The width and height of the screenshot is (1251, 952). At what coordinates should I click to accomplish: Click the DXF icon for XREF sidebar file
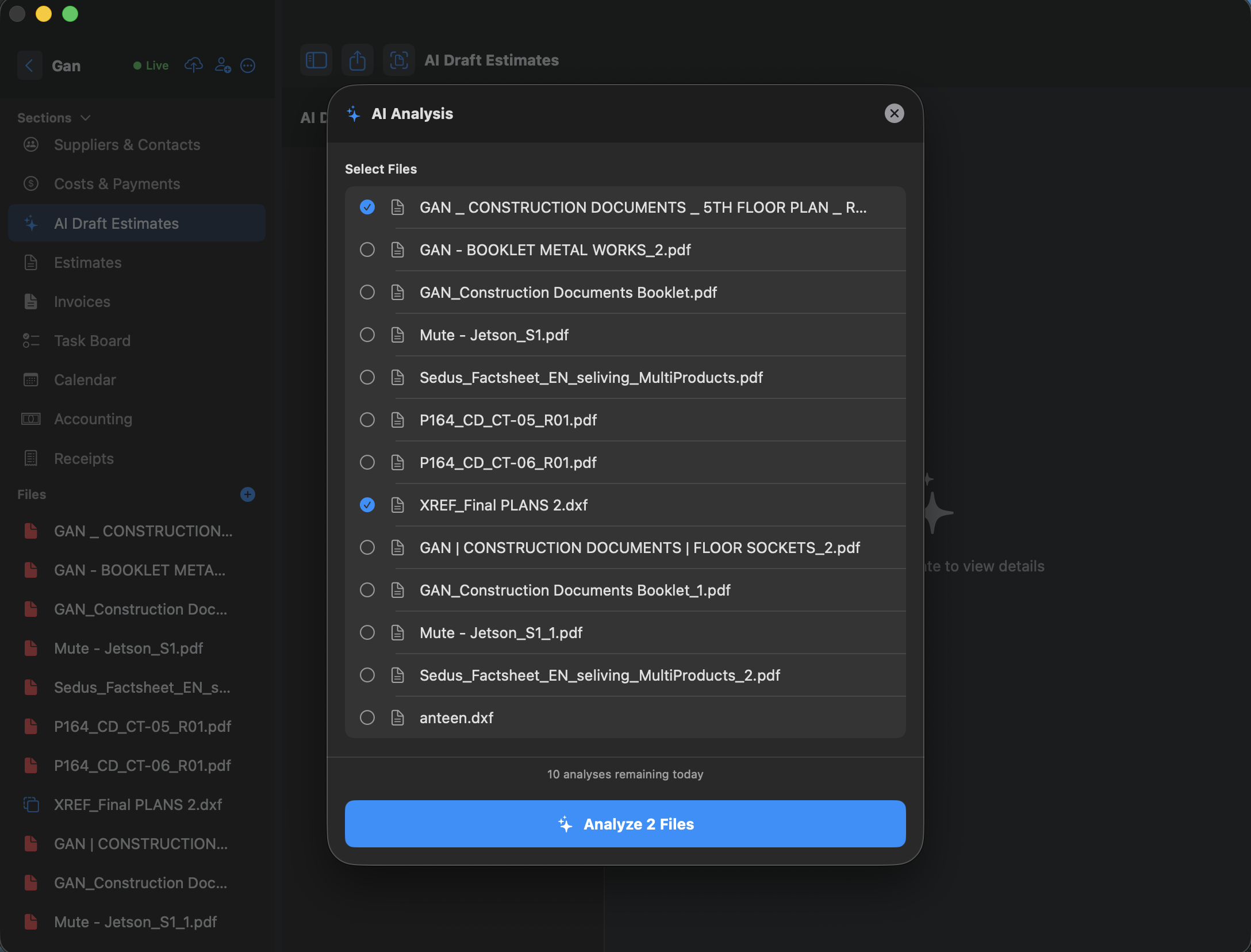pyautogui.click(x=31, y=804)
